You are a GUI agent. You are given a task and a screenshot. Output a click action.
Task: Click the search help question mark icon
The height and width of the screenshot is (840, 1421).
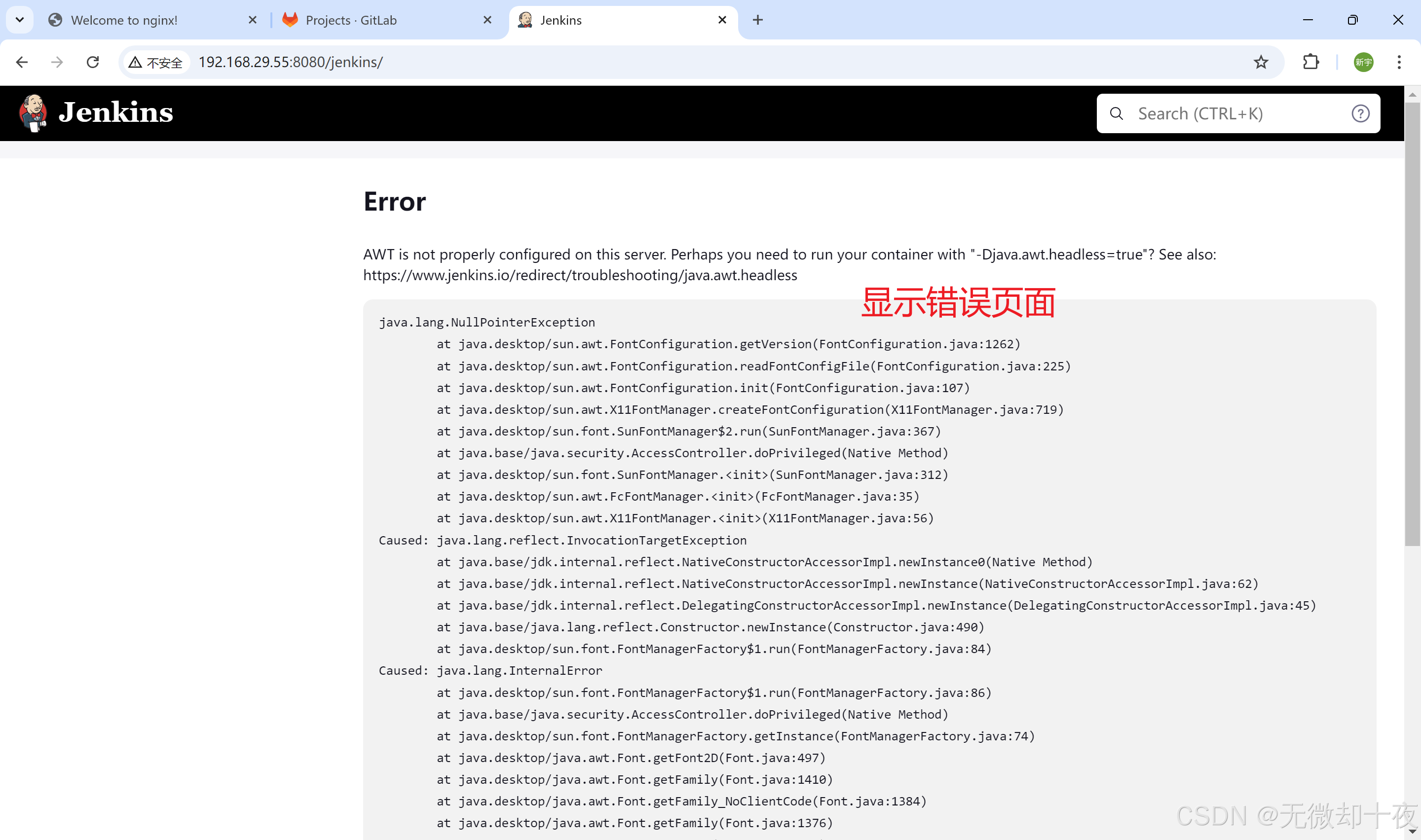click(1360, 114)
